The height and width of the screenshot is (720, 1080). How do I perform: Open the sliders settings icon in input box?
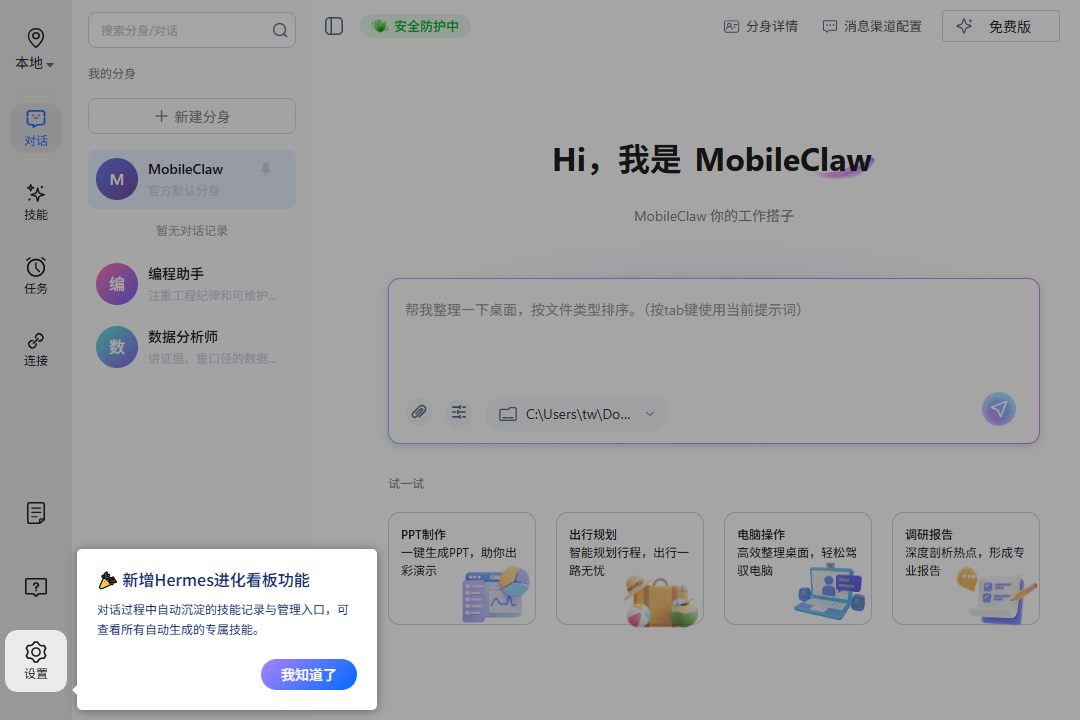[459, 412]
